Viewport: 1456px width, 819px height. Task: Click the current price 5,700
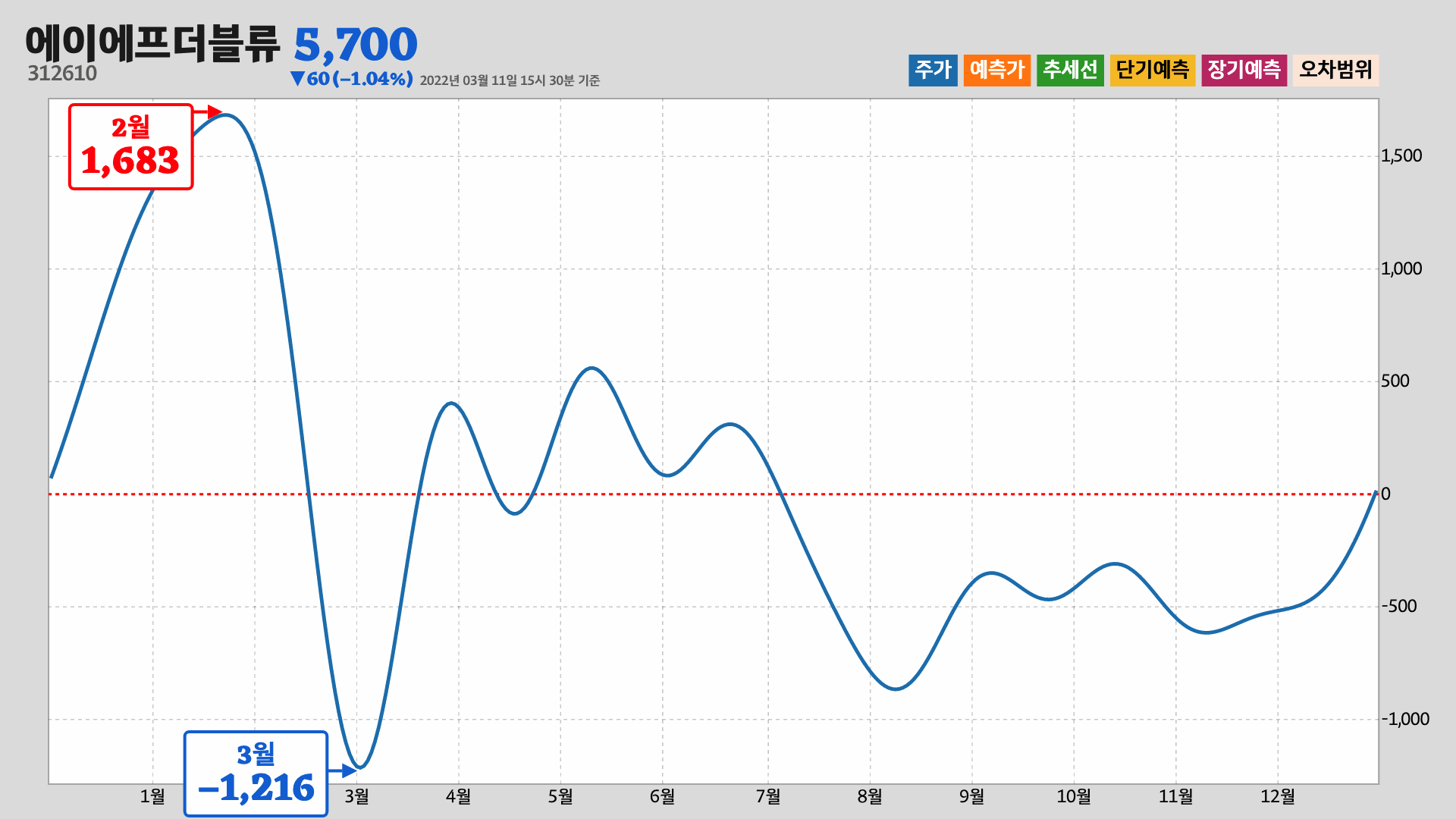click(x=355, y=45)
